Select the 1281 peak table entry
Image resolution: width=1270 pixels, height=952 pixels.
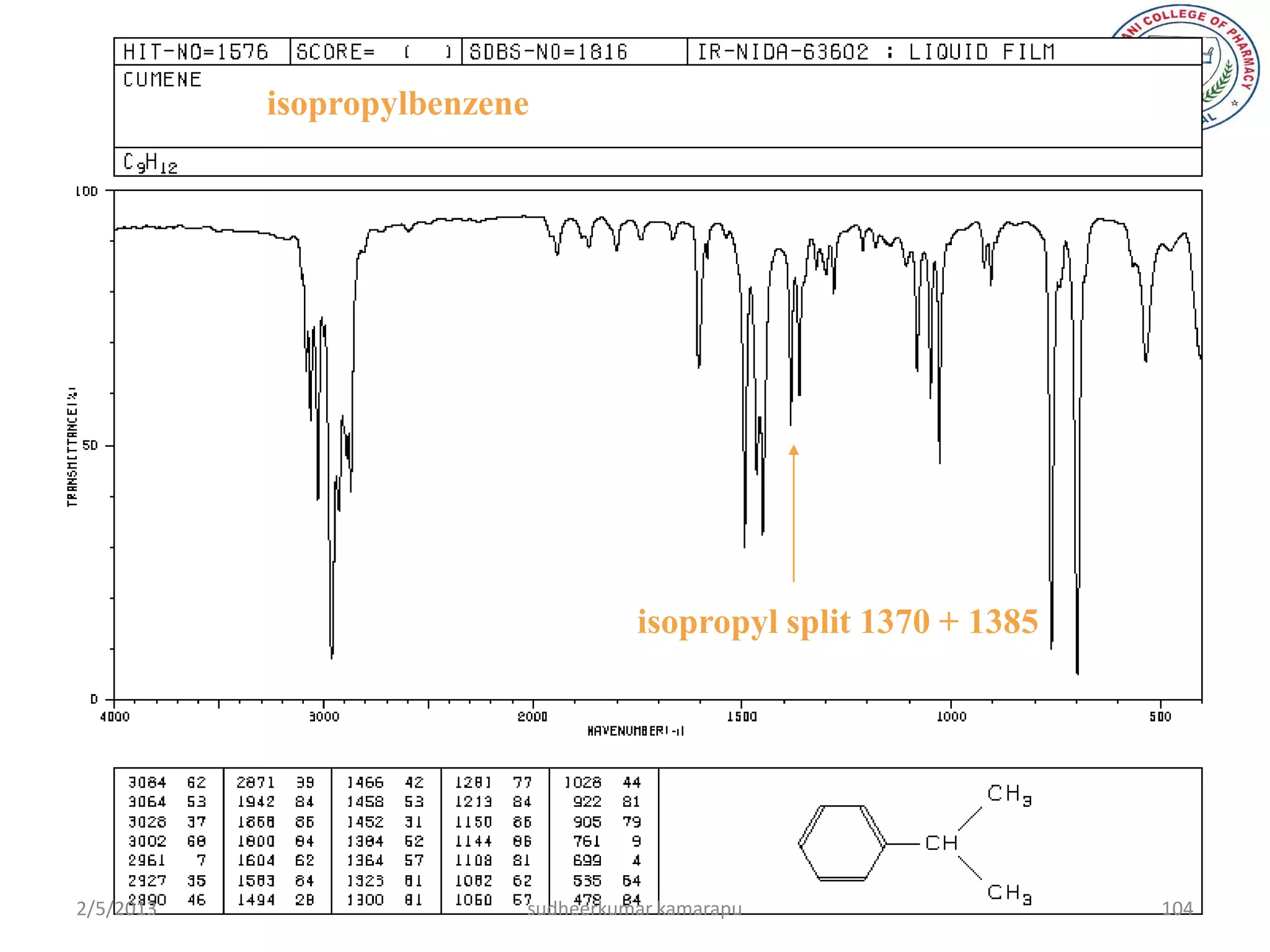(494, 783)
